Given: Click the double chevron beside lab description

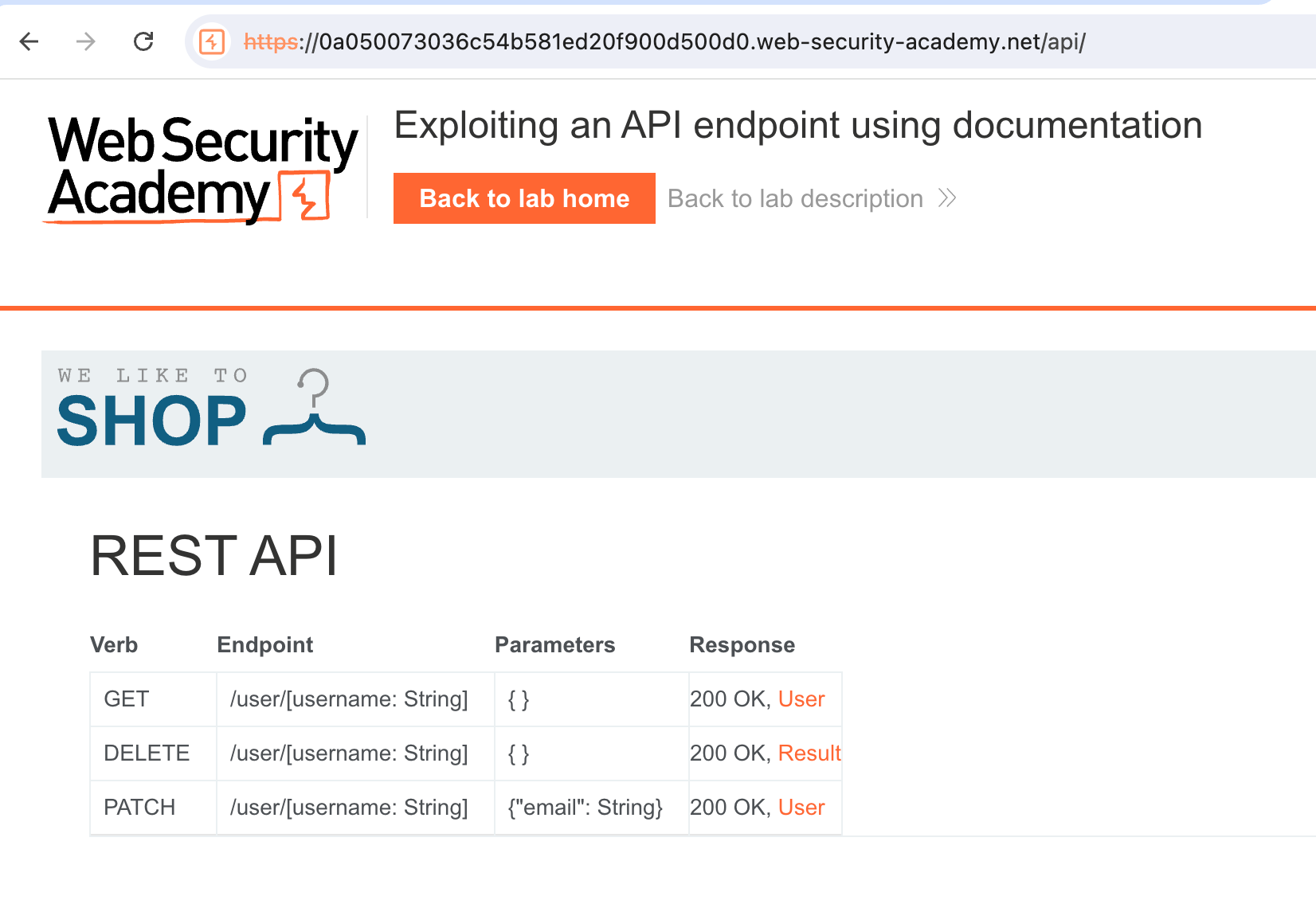Looking at the screenshot, I should coord(947,198).
